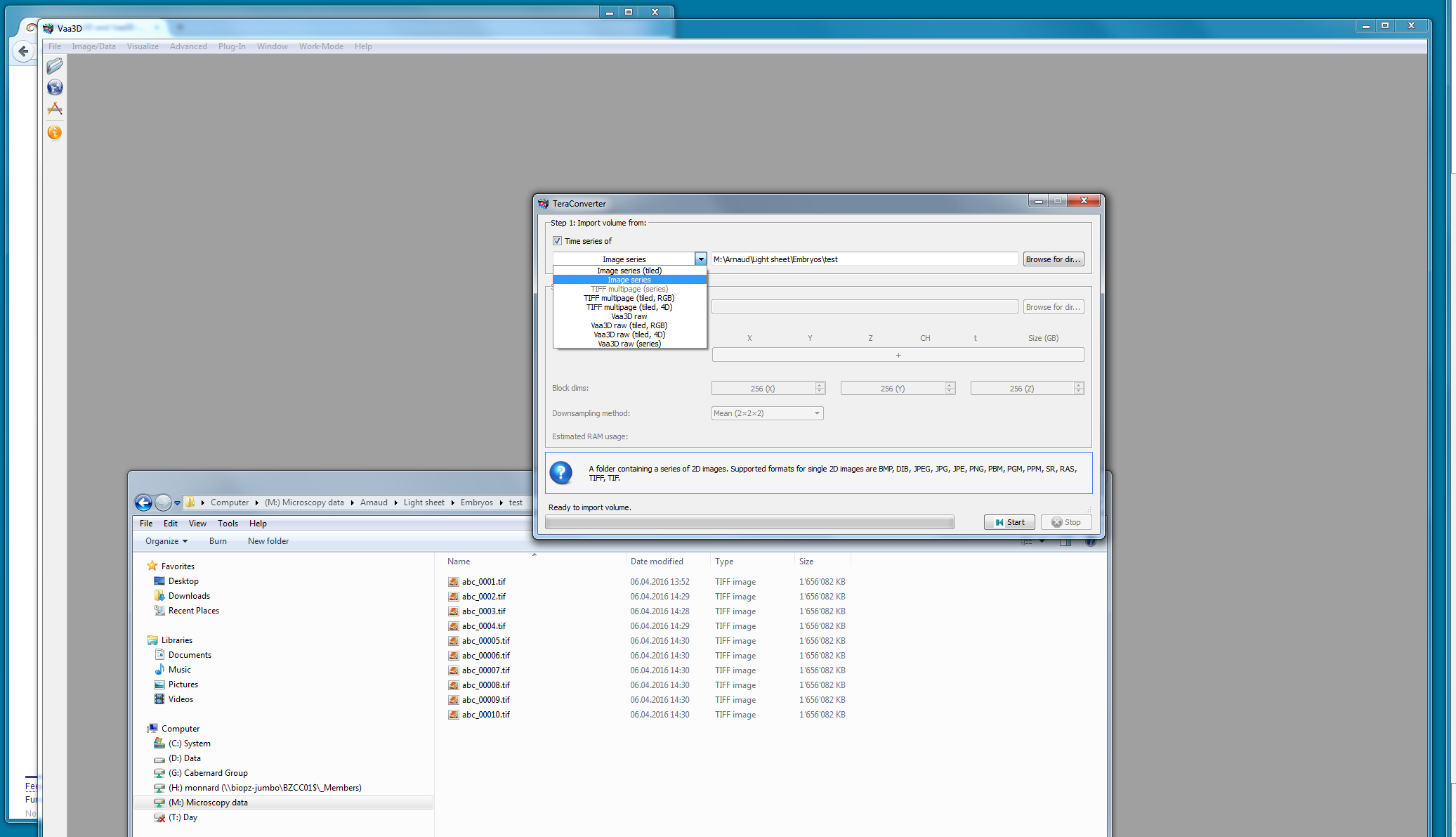Viewport: 1456px width, 837px height.
Task: Select 'Vaa3D raw (tiled, 4D)' option
Action: click(629, 335)
